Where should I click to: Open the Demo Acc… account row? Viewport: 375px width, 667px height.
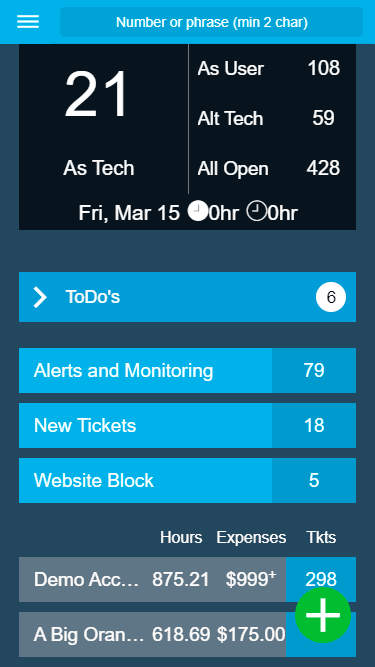tap(153, 579)
